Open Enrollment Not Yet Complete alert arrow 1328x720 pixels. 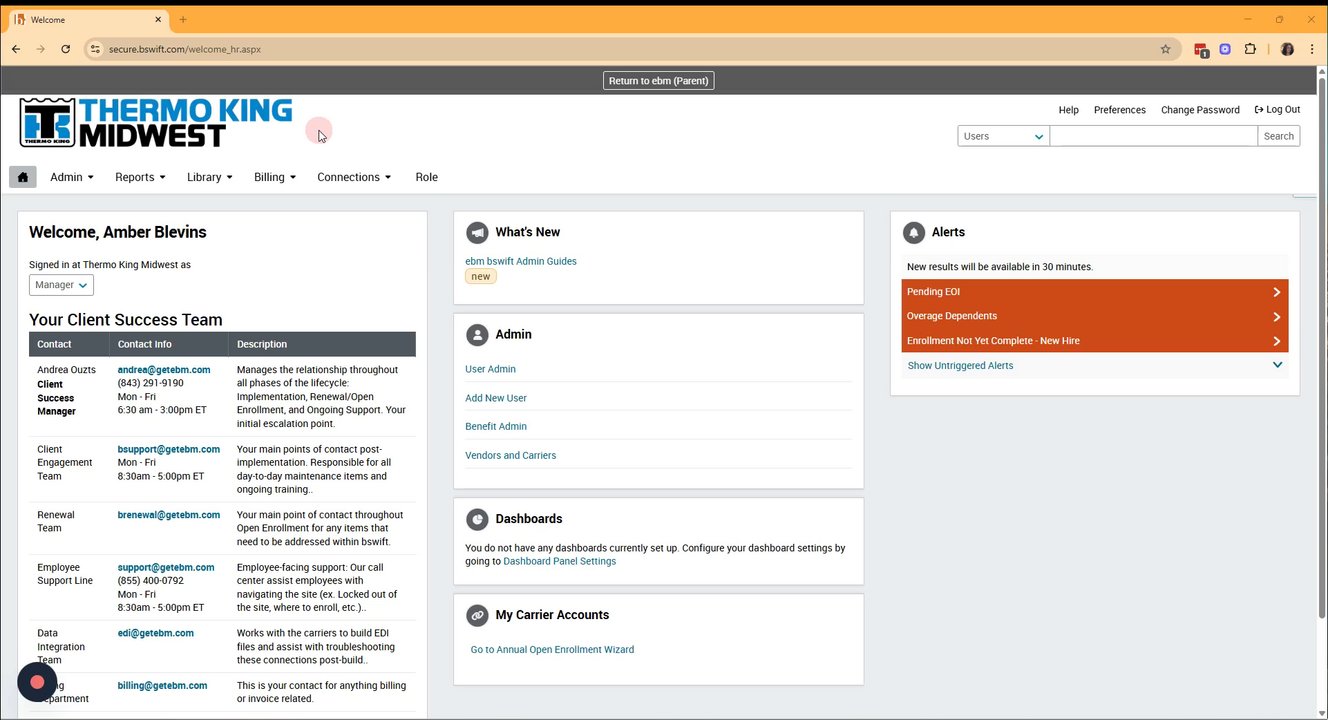pos(1277,341)
